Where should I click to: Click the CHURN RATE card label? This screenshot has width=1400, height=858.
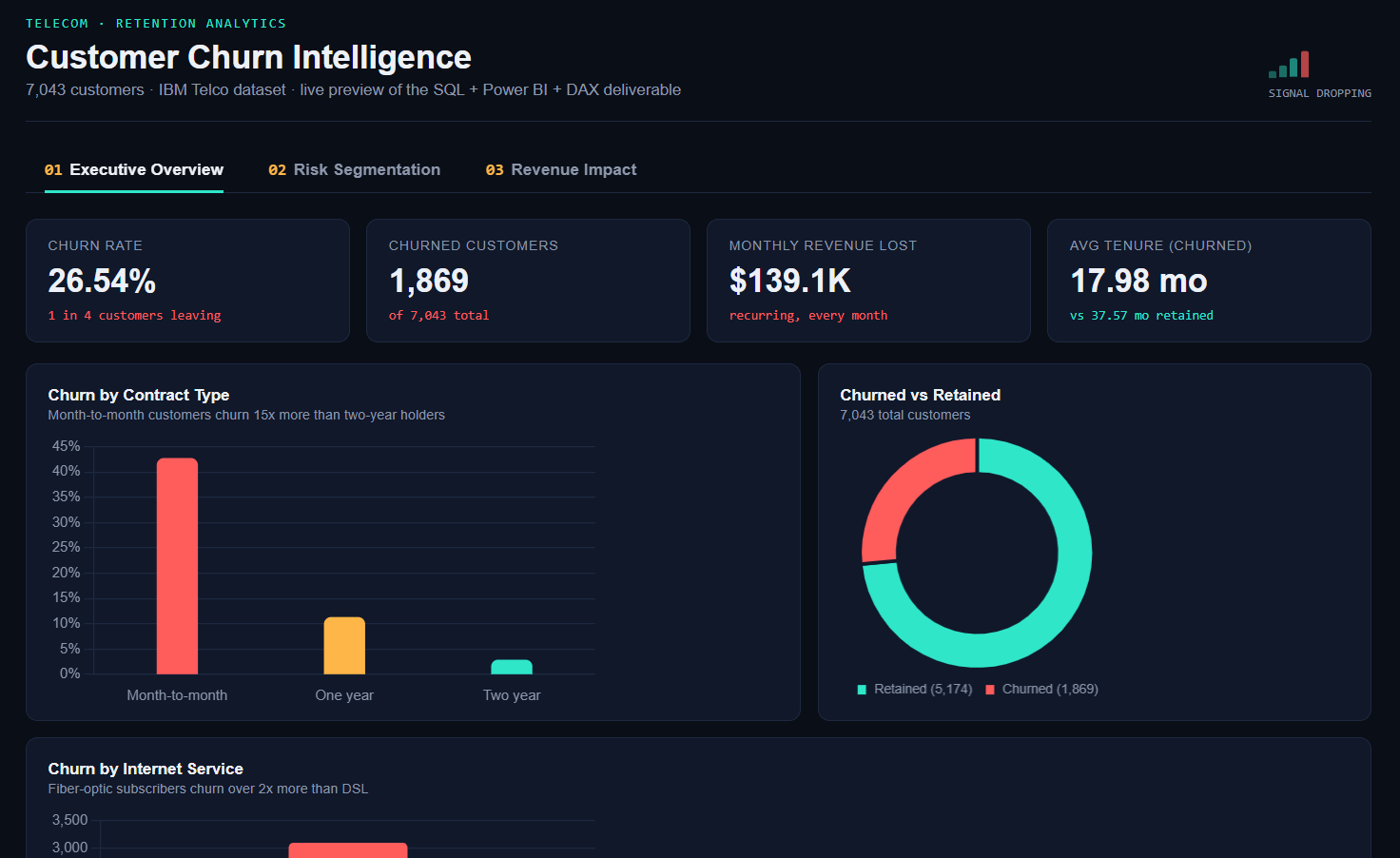click(x=95, y=245)
